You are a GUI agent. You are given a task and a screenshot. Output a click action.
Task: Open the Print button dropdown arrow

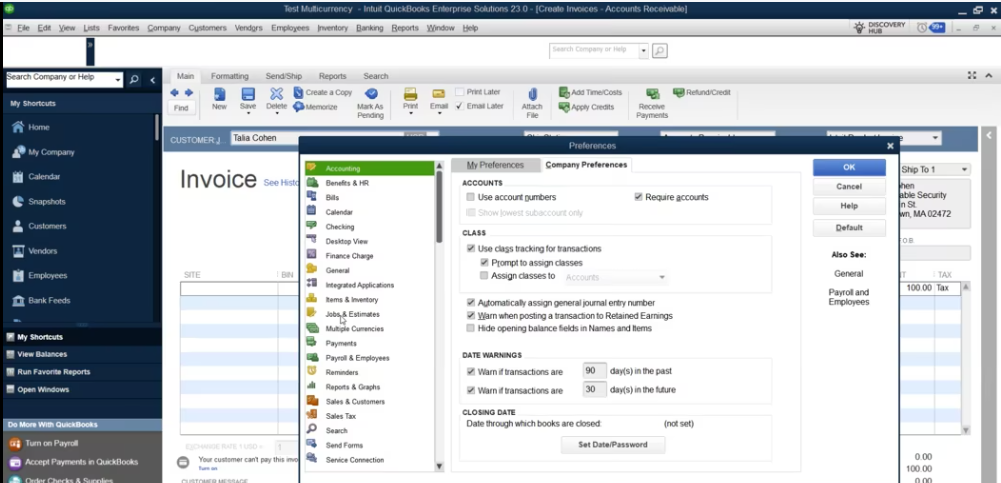click(410, 114)
